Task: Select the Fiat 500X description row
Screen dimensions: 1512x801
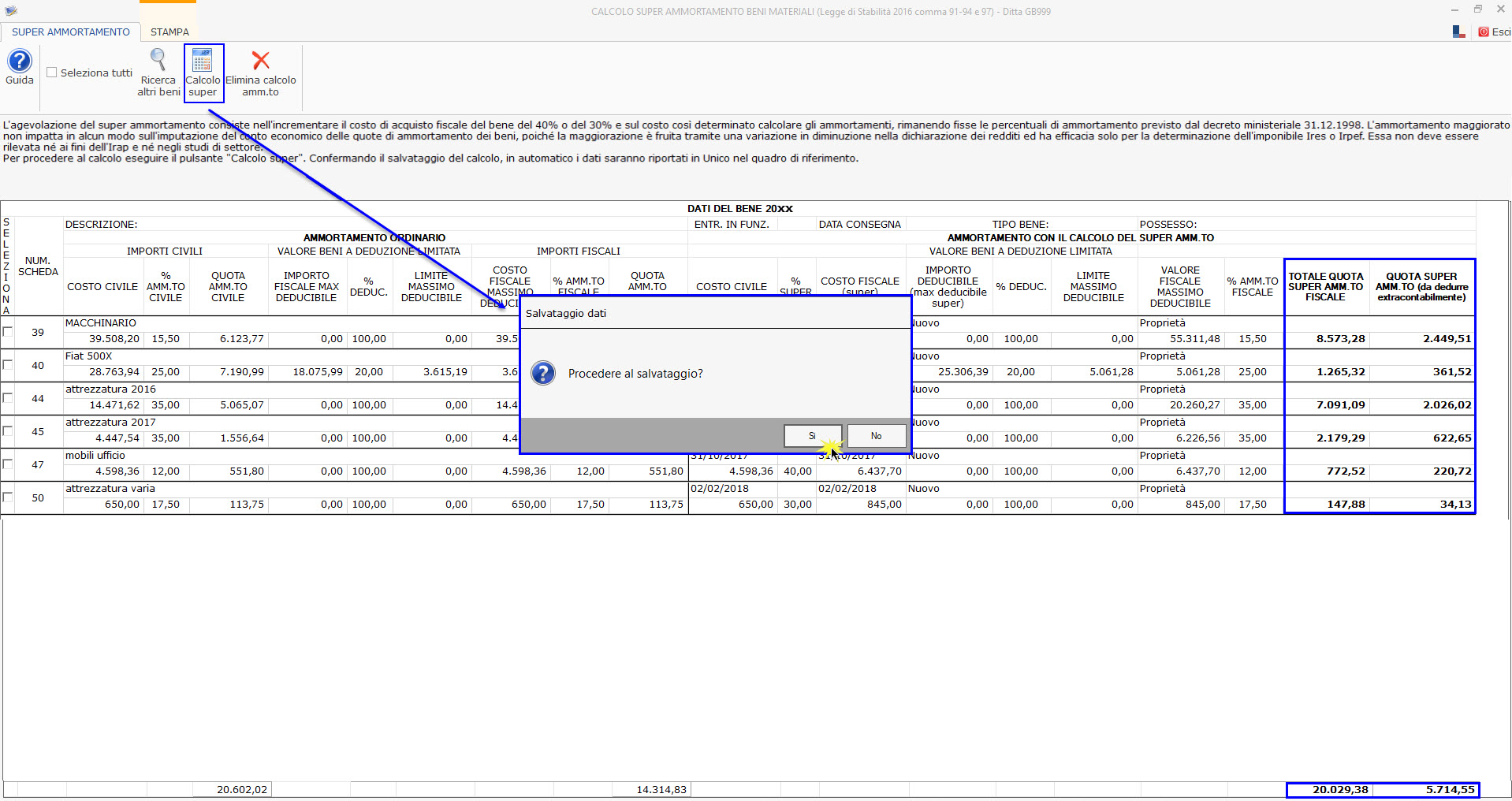Action: tap(89, 356)
